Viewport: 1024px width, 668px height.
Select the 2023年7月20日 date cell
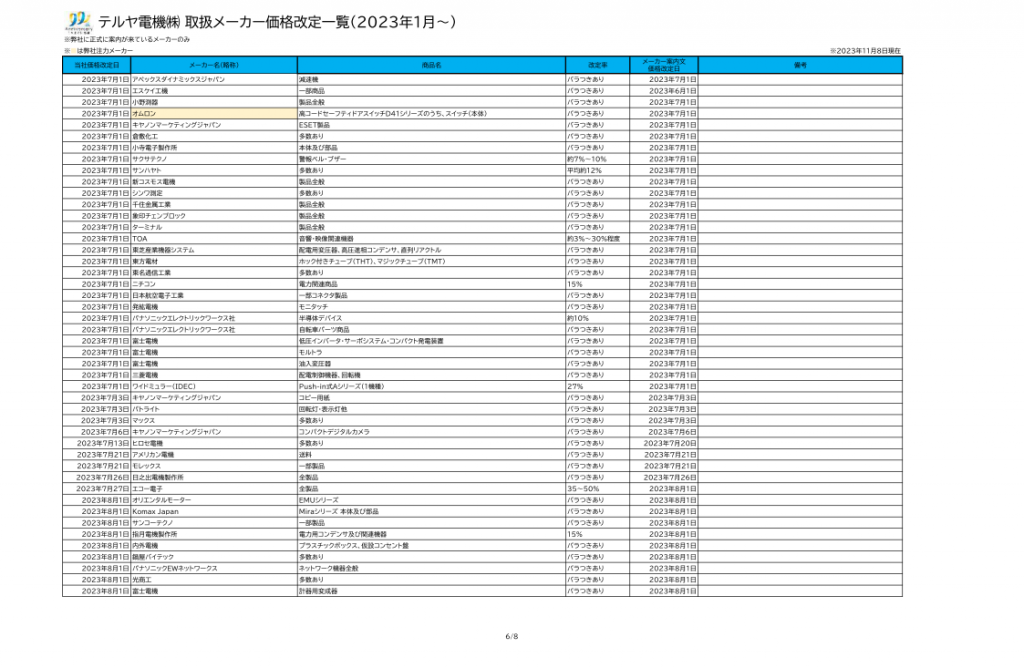click(664, 443)
